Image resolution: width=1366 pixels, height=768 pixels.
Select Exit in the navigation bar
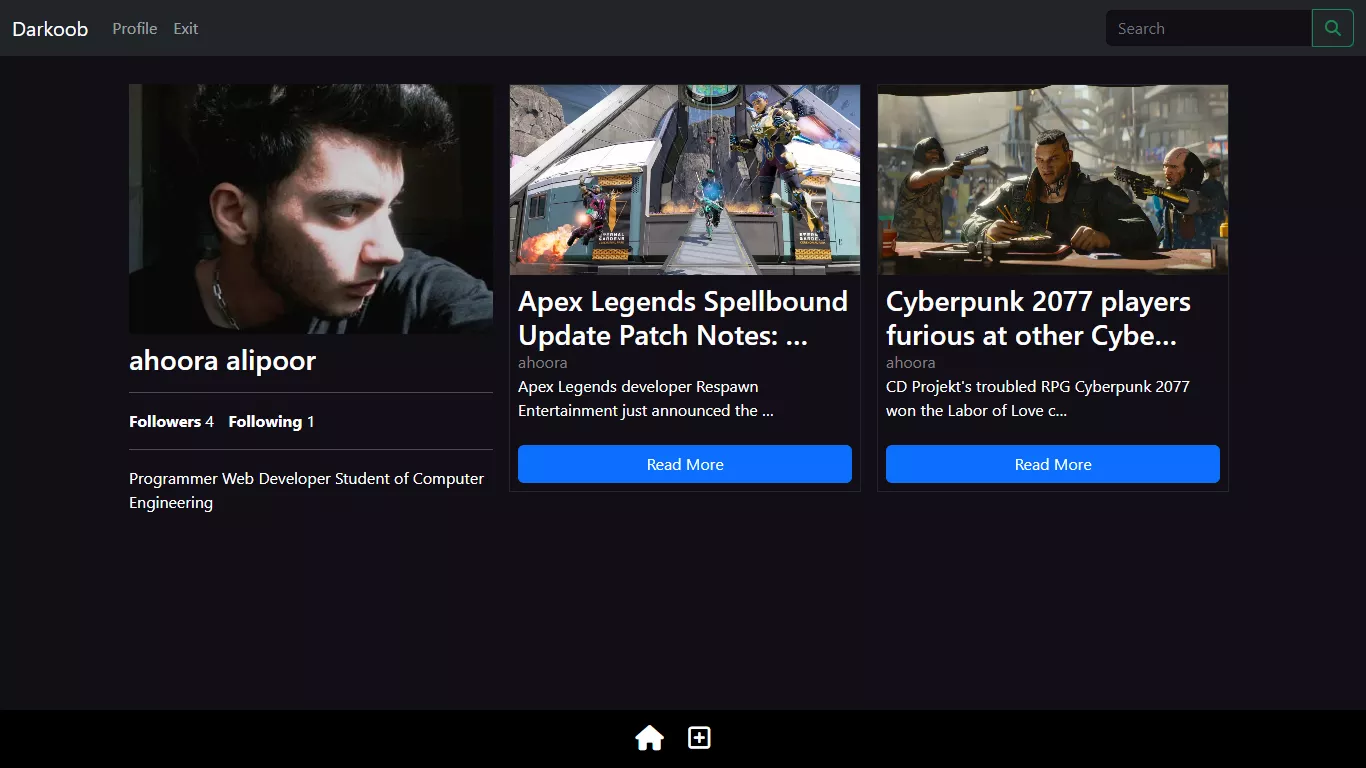click(185, 28)
